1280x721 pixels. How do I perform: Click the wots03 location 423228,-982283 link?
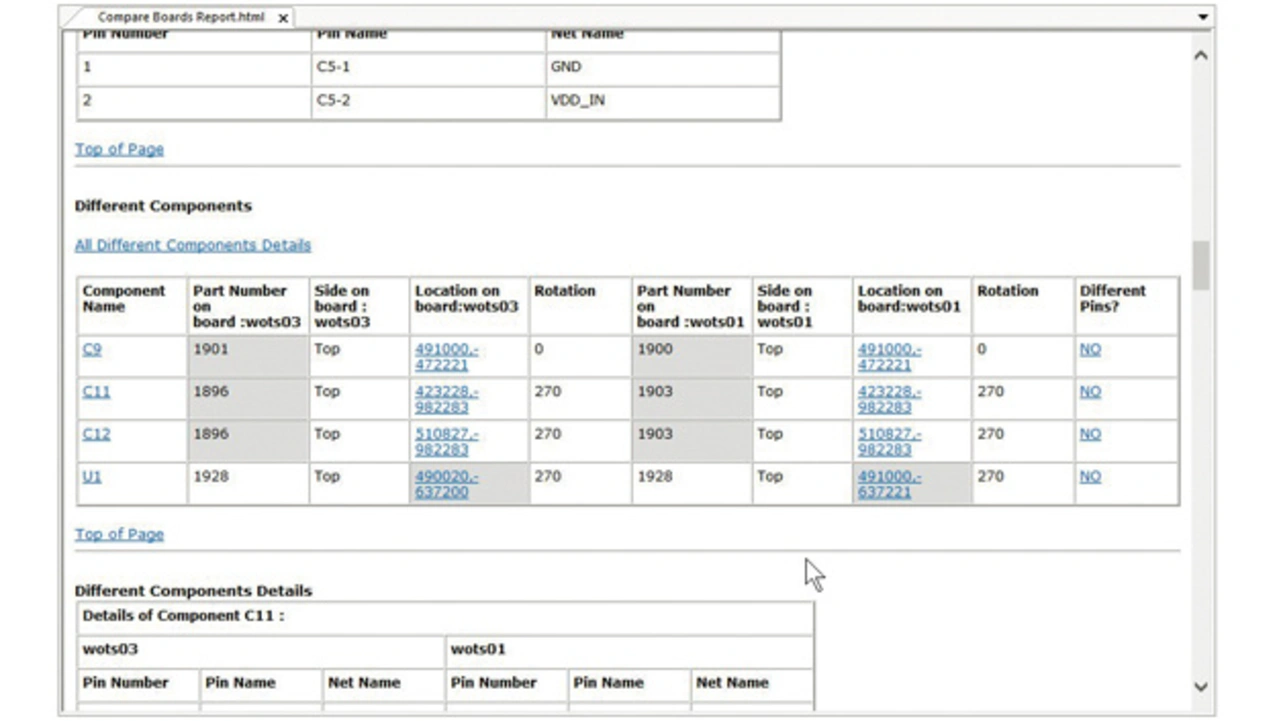[446, 399]
